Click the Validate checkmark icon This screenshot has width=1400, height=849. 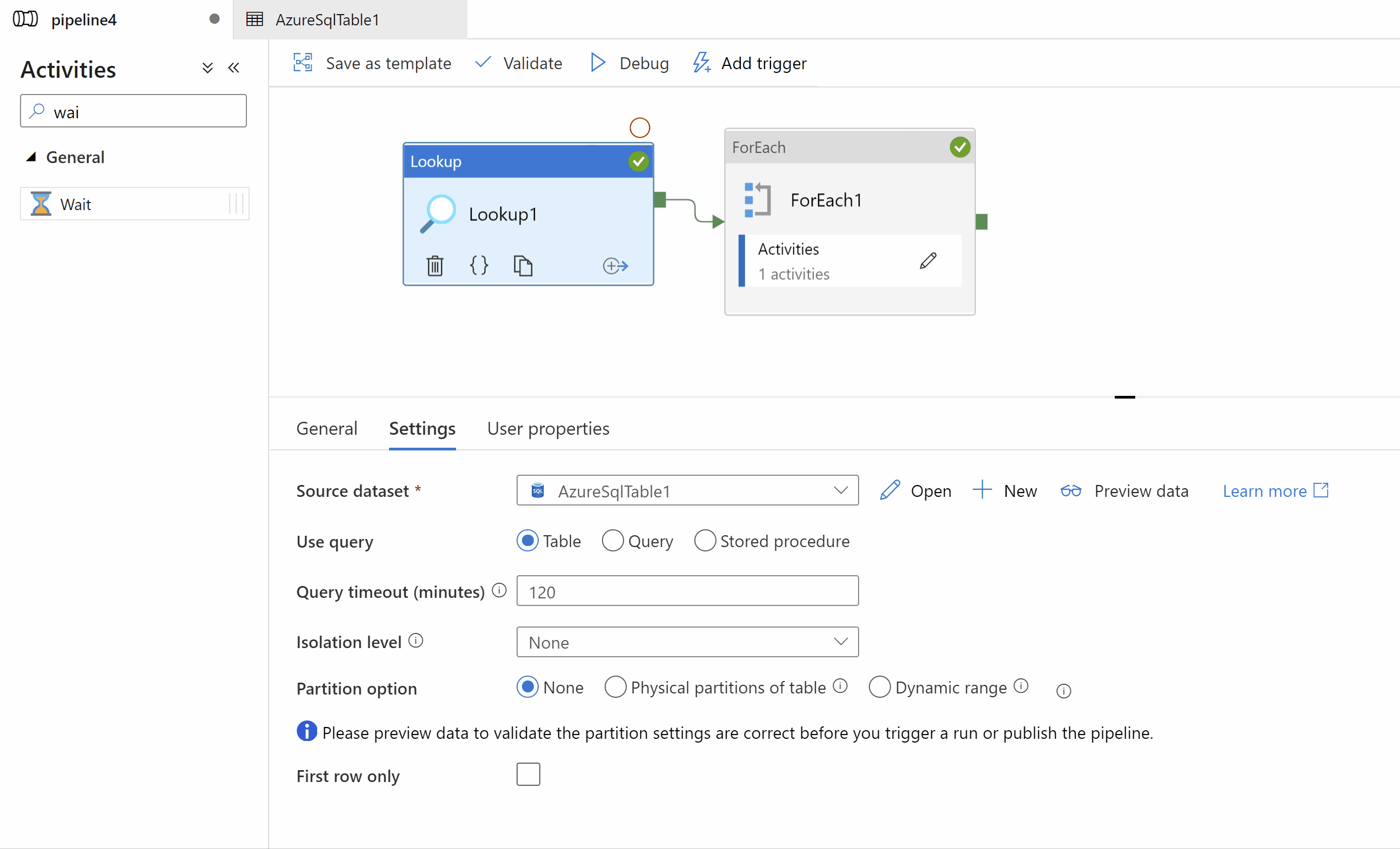tap(483, 62)
